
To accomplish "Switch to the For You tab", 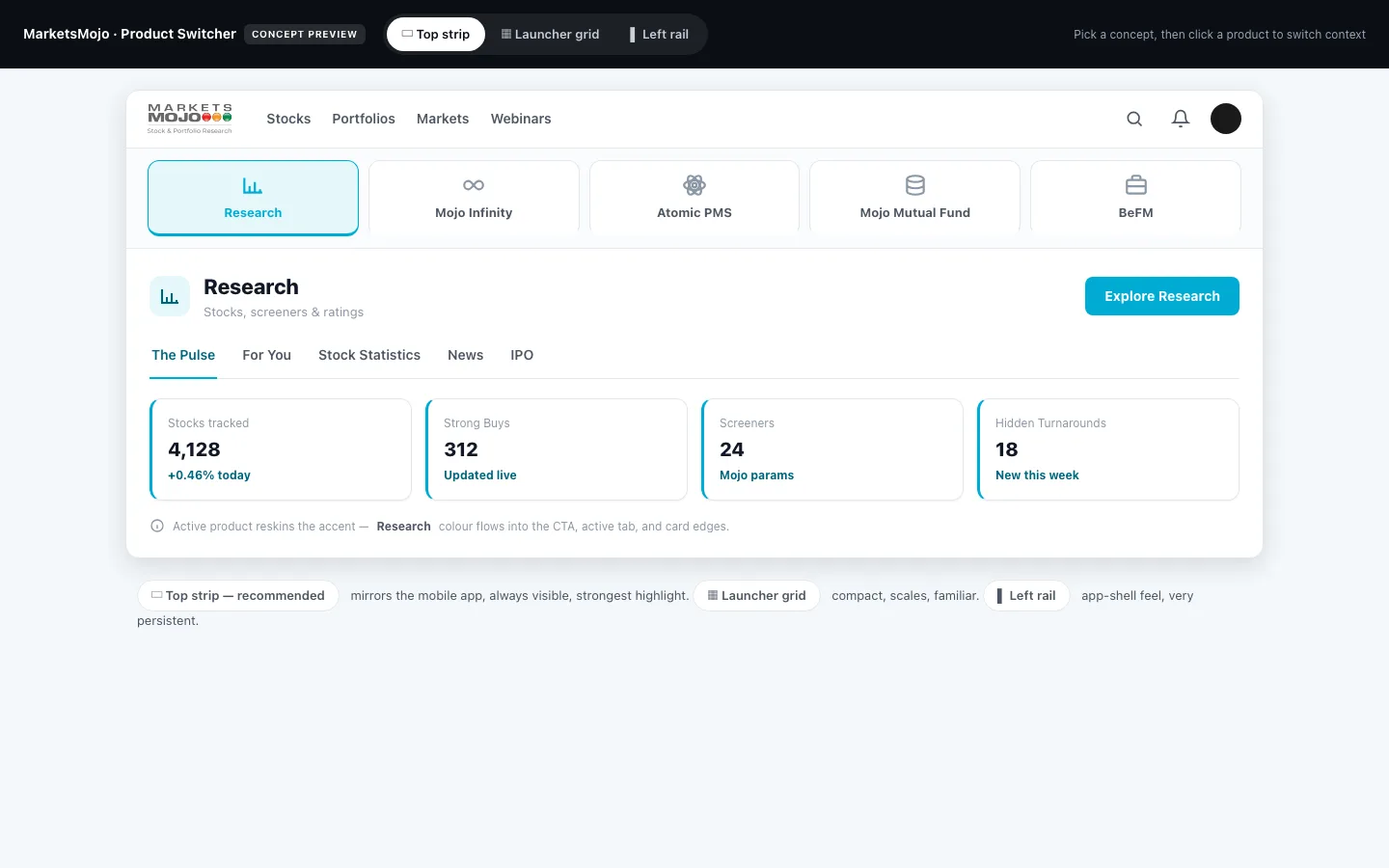I will click(266, 355).
